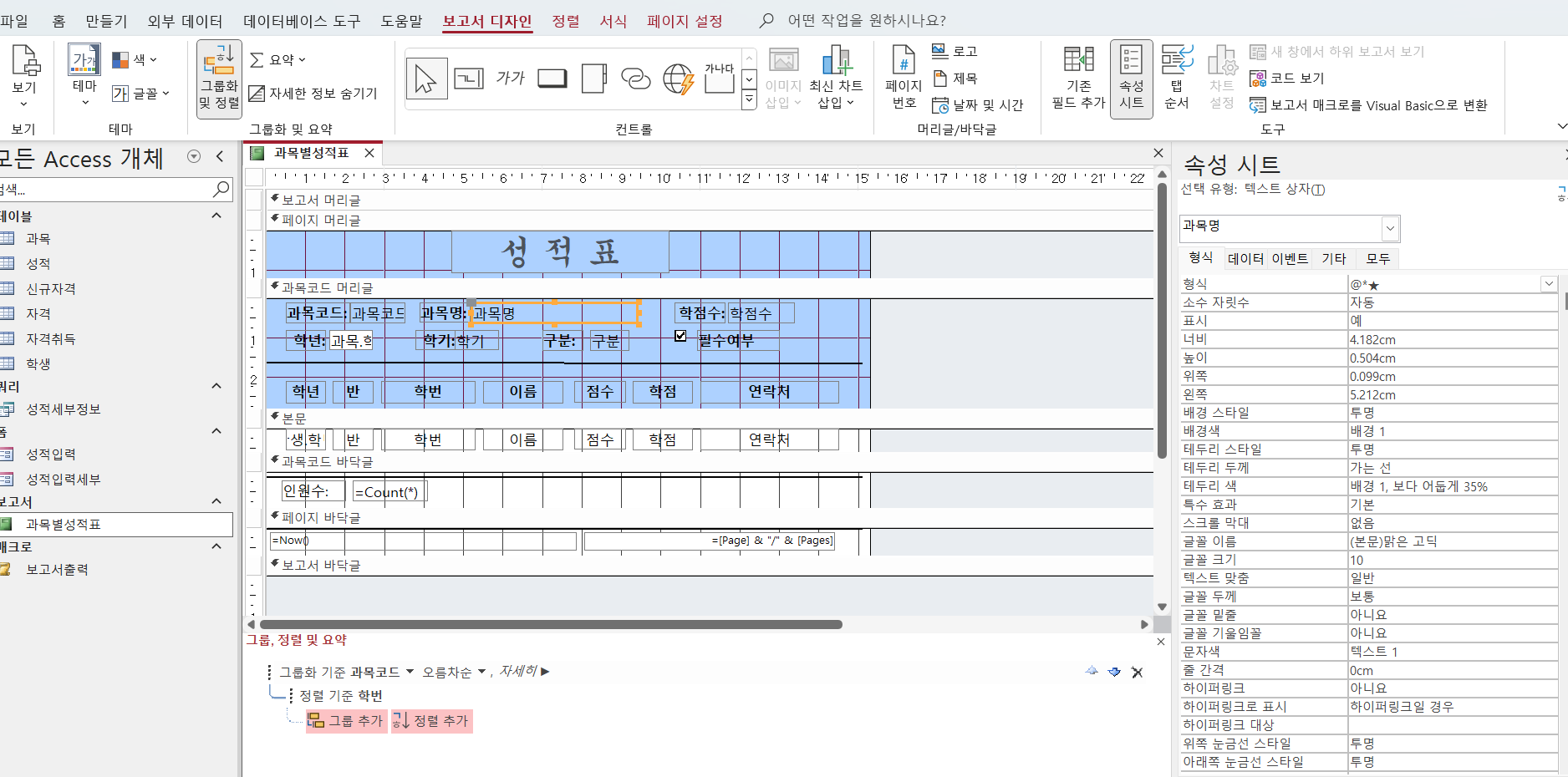
Task: Switch to the 데이터 property tab
Action: [1245, 259]
